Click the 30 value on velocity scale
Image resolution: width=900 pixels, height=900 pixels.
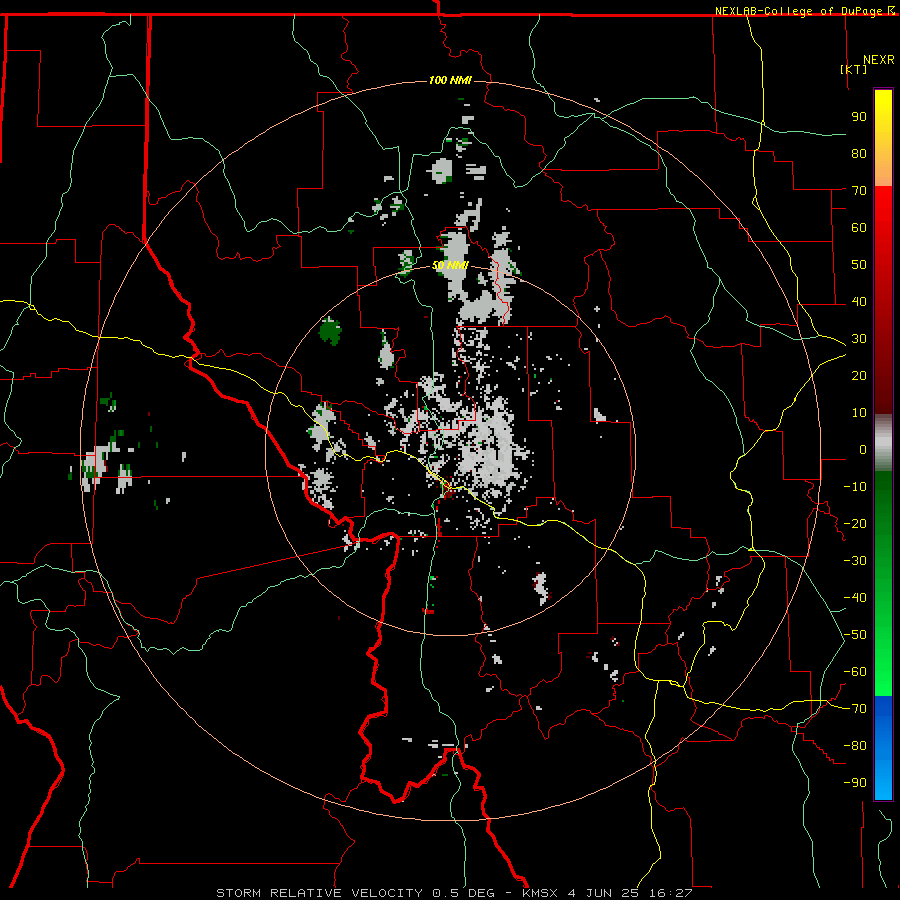(859, 339)
